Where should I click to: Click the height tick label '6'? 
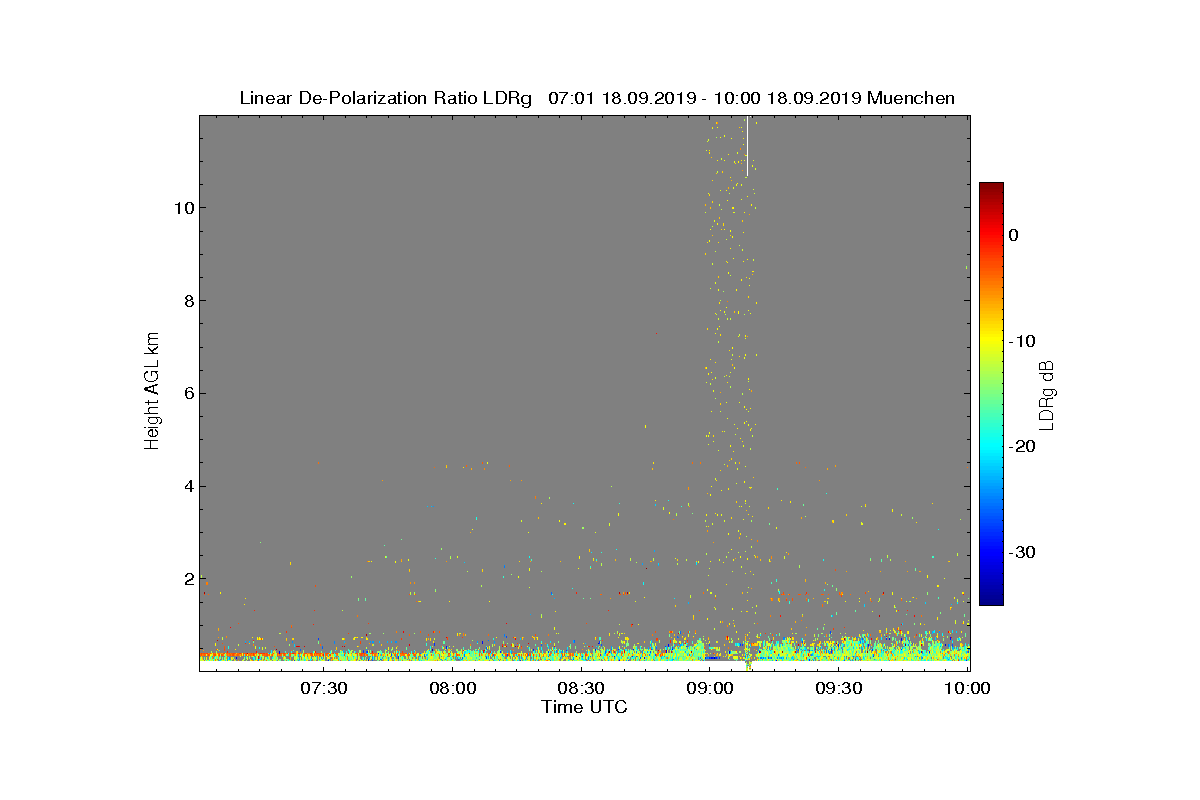tap(187, 393)
